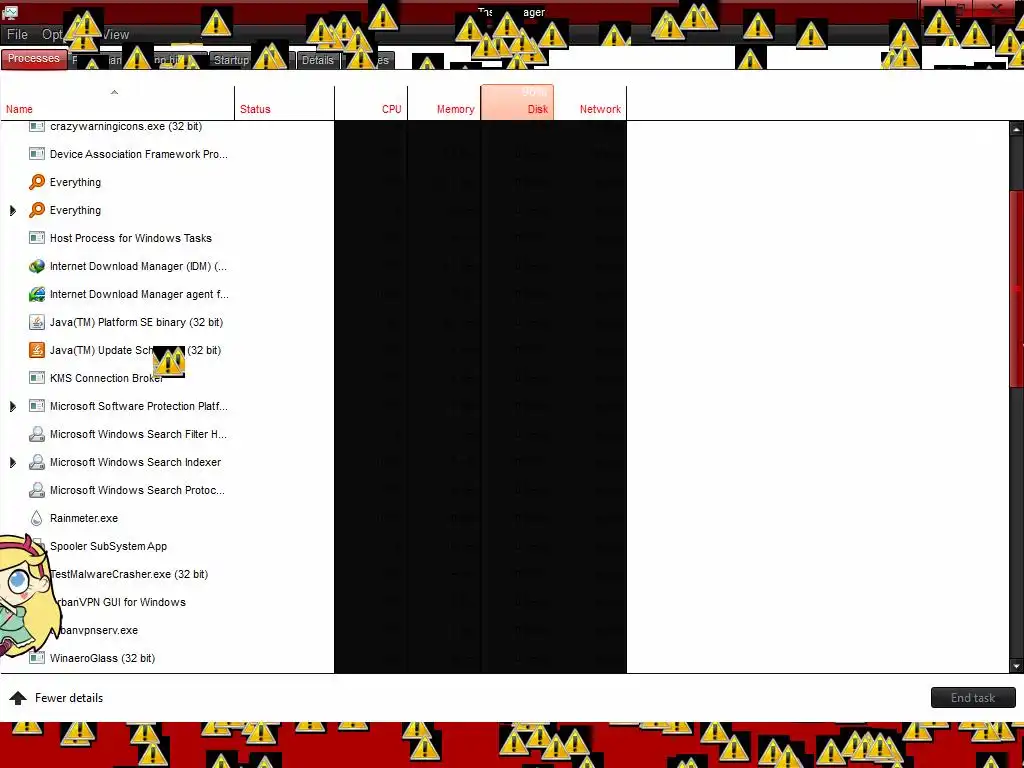1024x768 pixels.
Task: Click the Internet Download Manager (IDM) icon
Action: [37, 266]
